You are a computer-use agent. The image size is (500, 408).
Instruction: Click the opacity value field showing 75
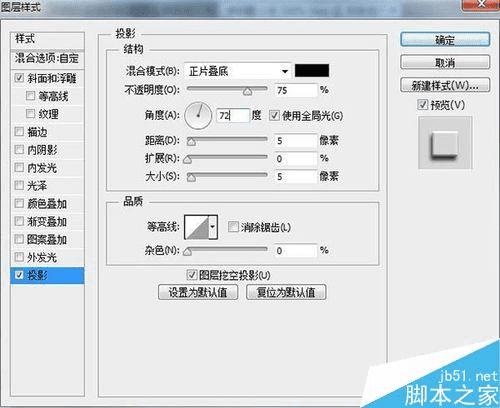coord(296,90)
